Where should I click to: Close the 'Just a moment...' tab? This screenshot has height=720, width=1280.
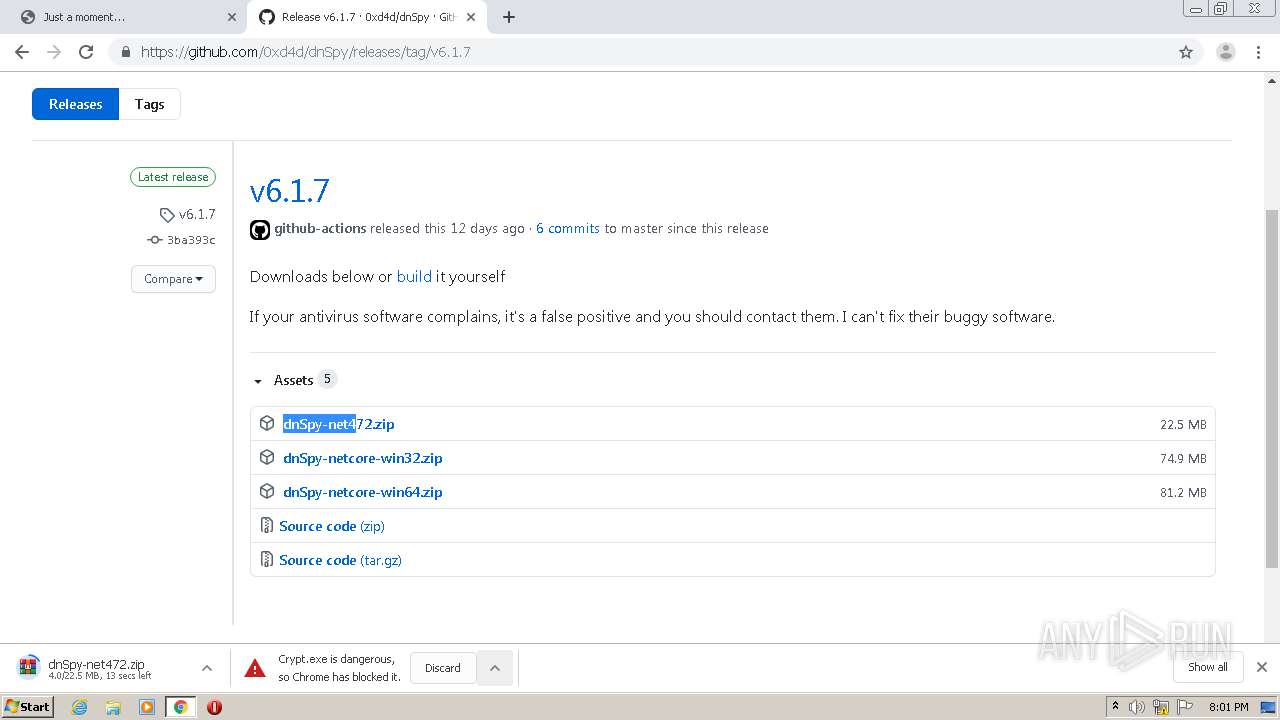232,17
